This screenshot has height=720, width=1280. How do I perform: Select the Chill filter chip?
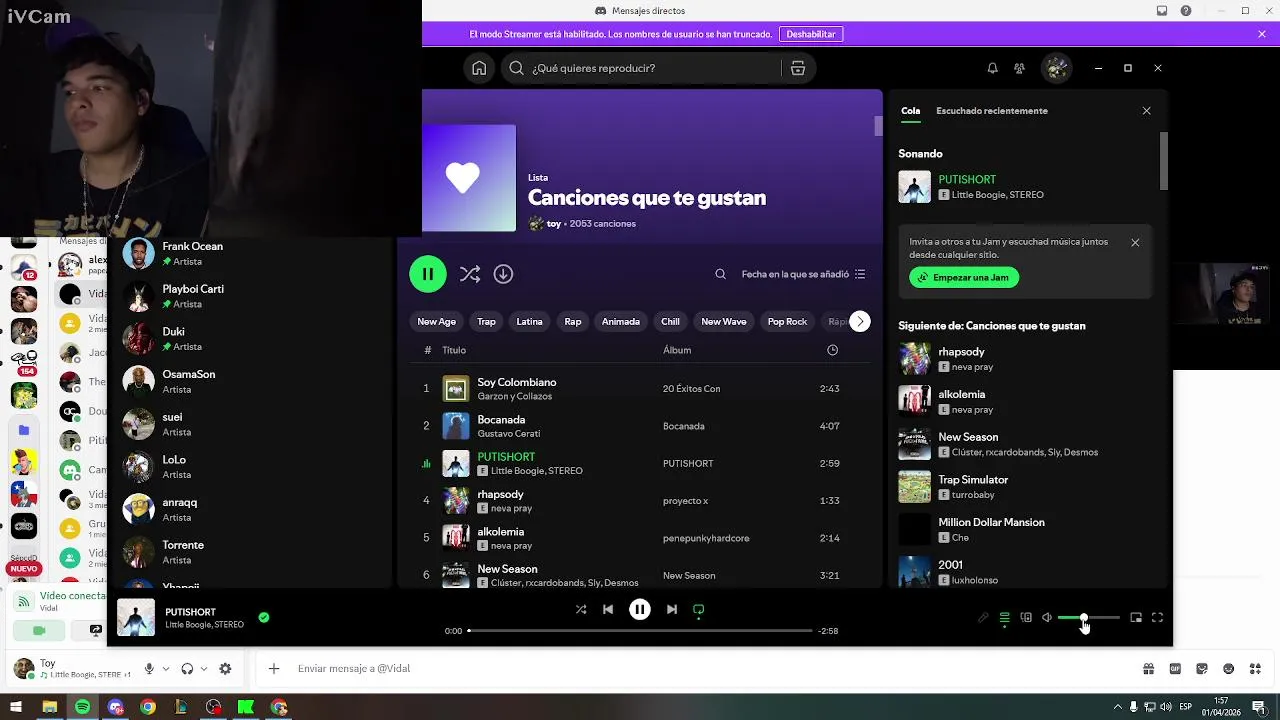point(670,322)
